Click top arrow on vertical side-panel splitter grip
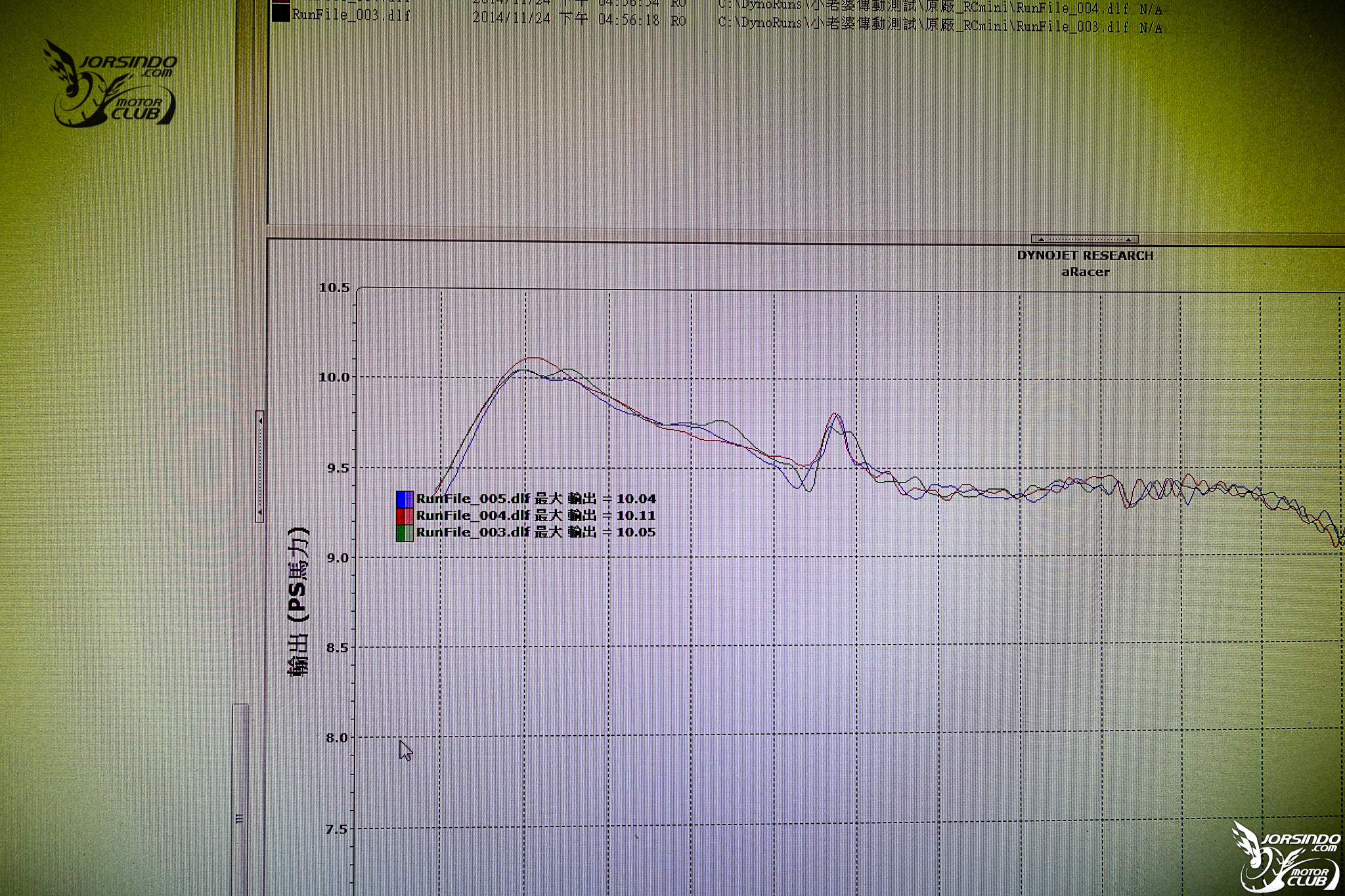1345x896 pixels. pos(260,421)
